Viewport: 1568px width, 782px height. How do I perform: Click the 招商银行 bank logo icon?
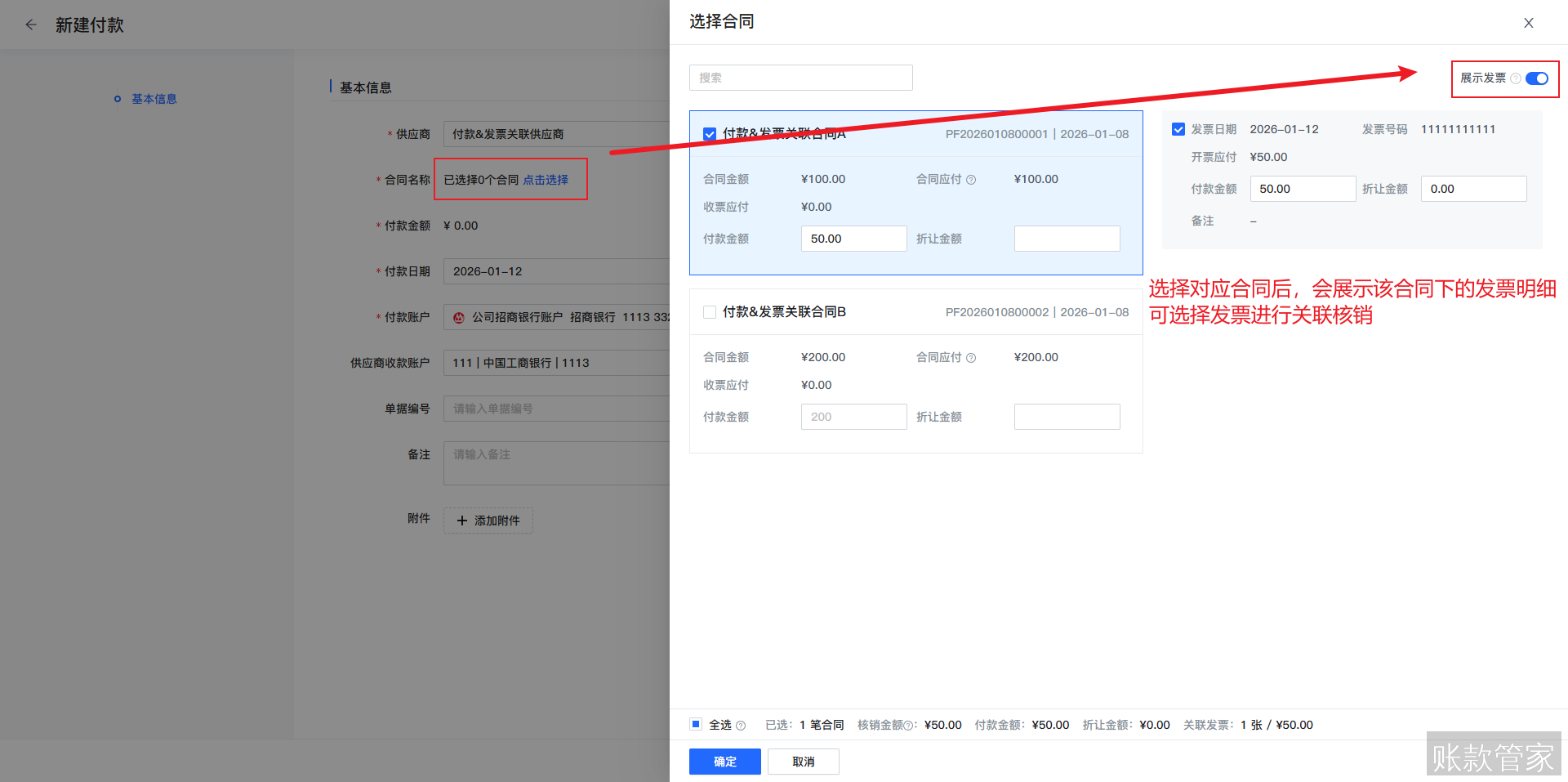pos(458,317)
